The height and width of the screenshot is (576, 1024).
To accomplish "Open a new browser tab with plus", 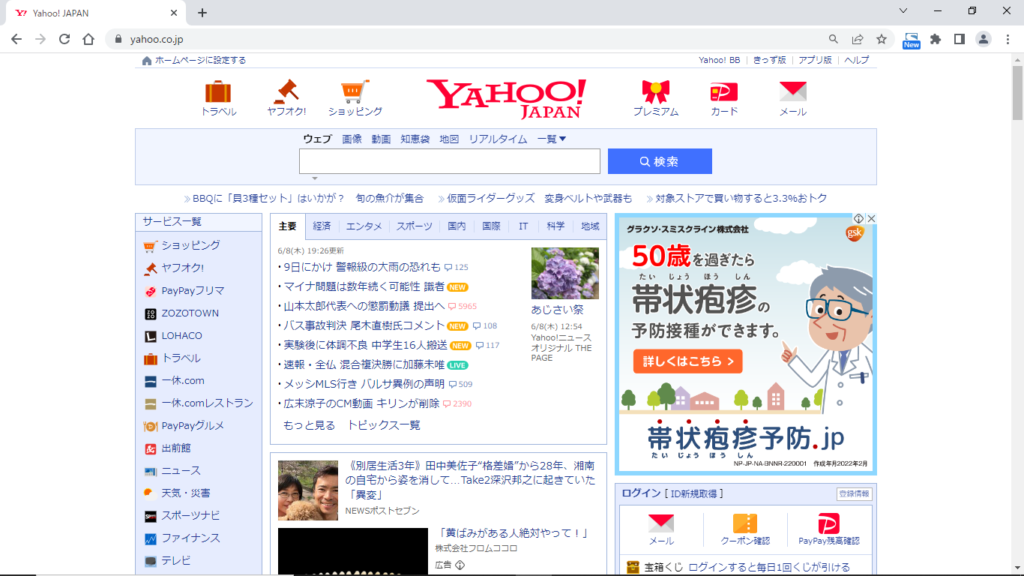I will (202, 12).
